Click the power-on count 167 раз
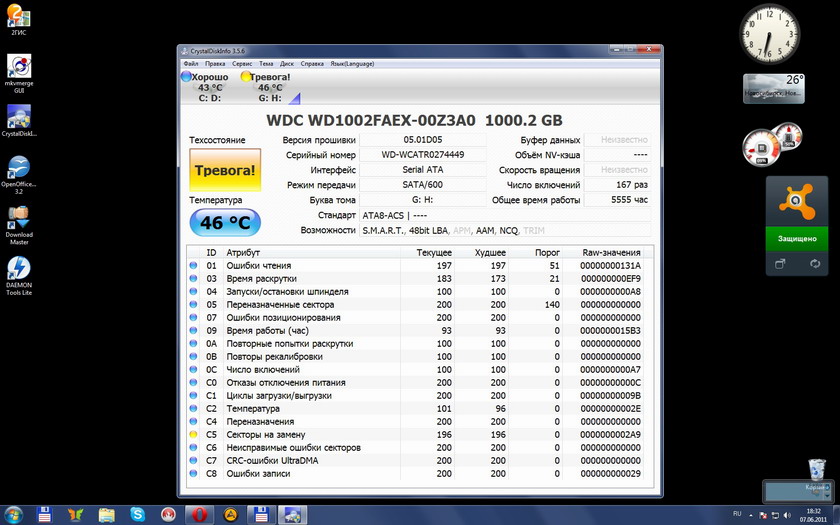The height and width of the screenshot is (525, 840). (617, 185)
